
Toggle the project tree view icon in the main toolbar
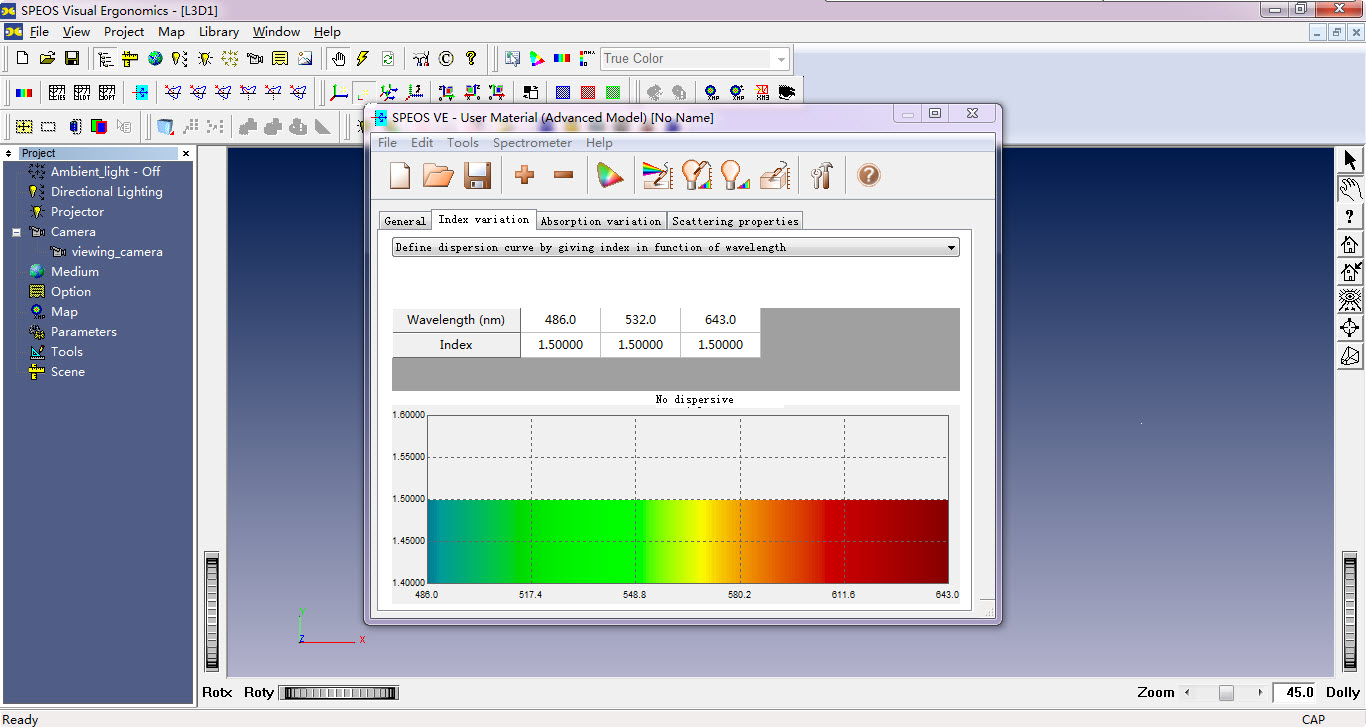105,59
